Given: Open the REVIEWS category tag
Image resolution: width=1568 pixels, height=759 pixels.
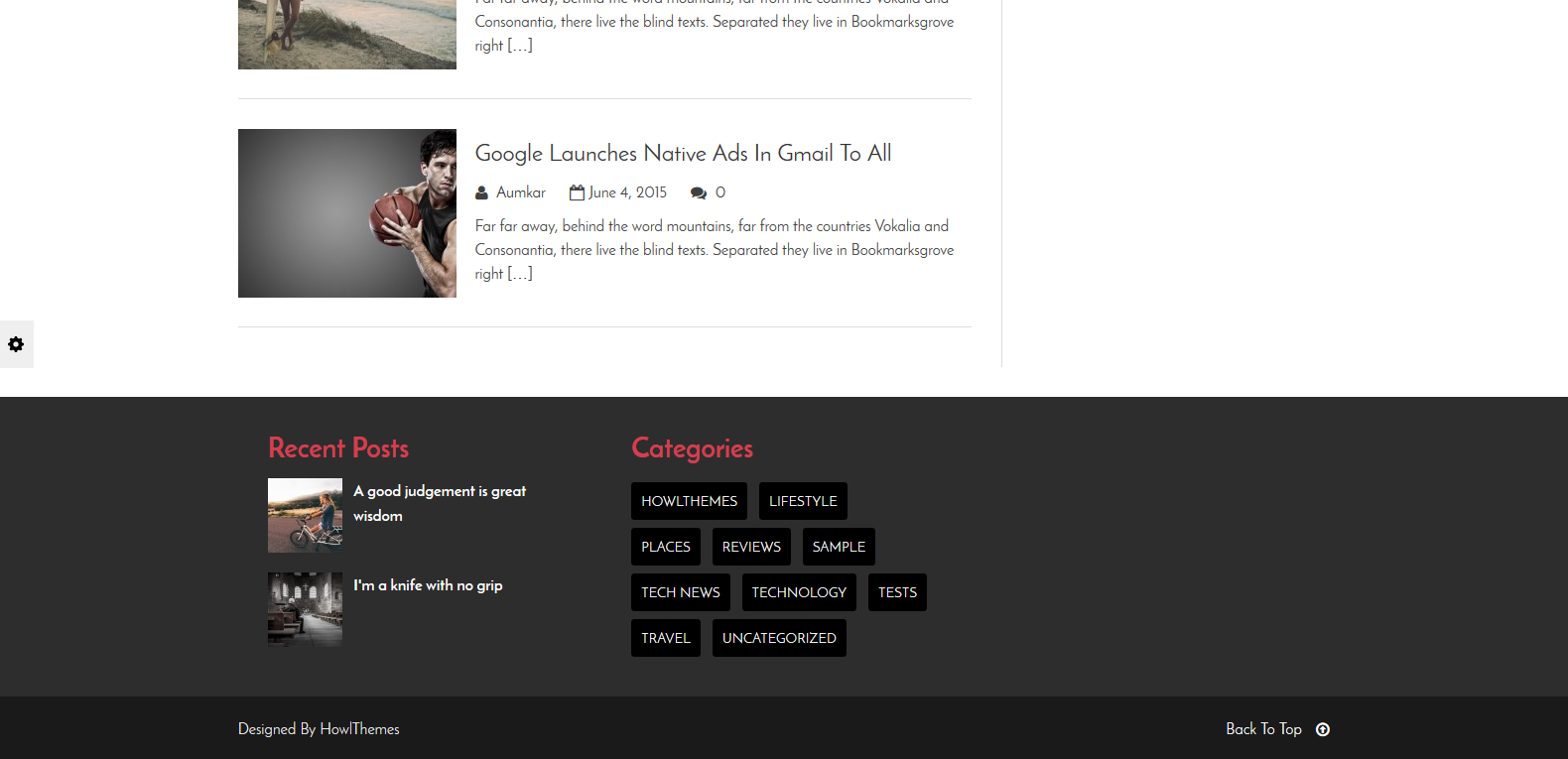Looking at the screenshot, I should click(x=751, y=547).
